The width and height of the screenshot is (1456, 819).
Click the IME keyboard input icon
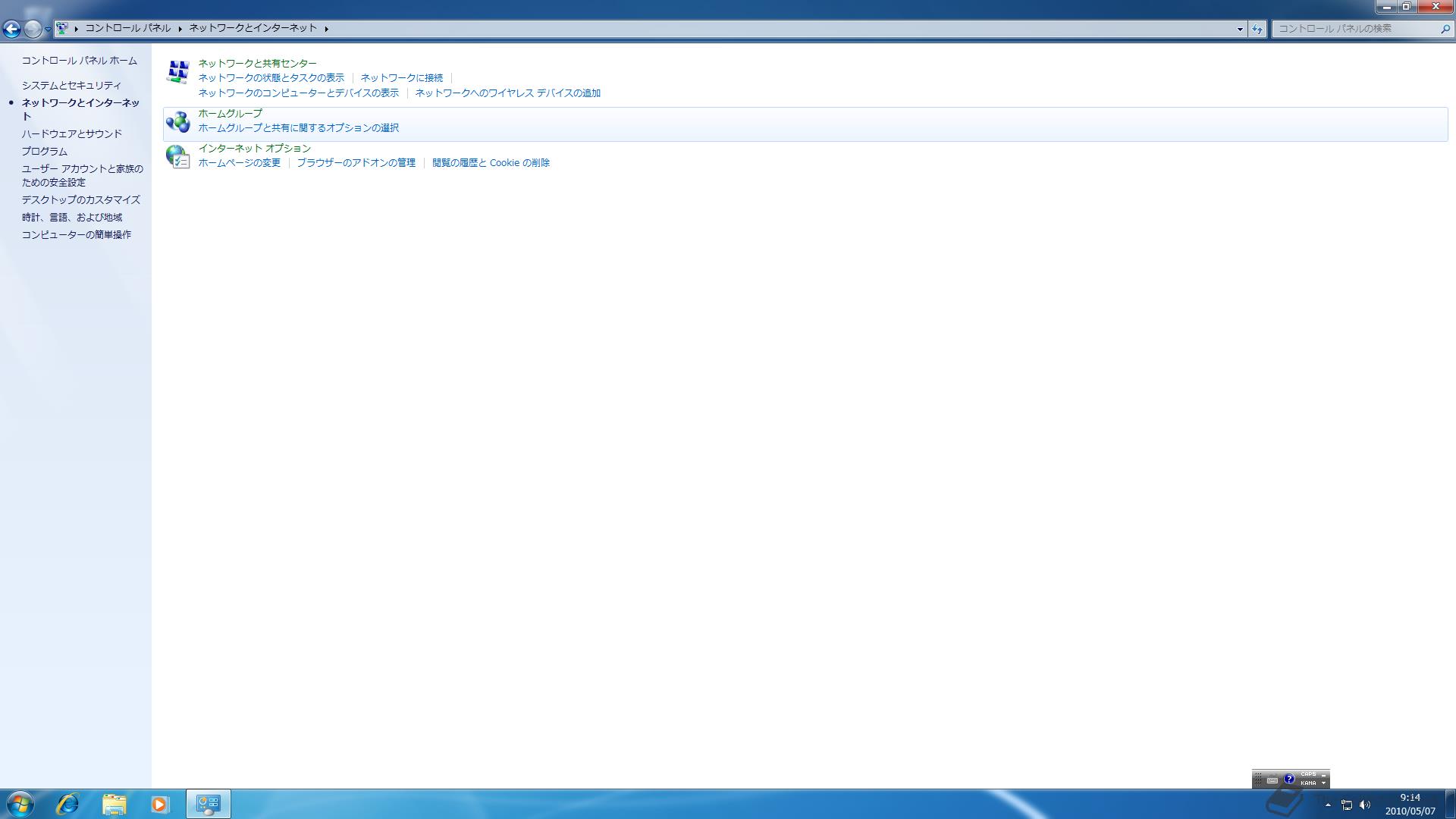pos(1272,780)
